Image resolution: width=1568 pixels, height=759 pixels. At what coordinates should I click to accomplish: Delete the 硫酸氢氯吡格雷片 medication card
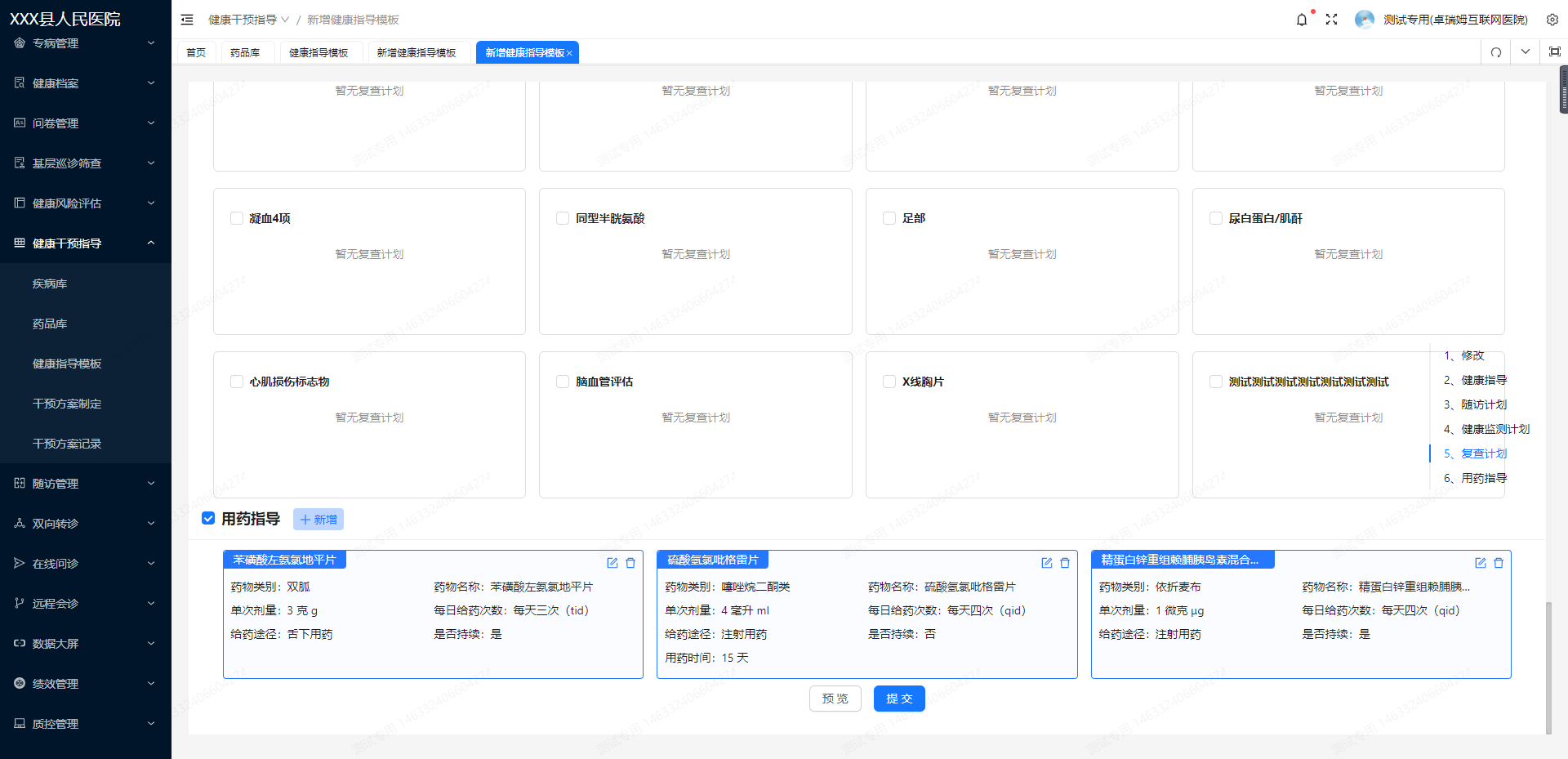tap(1065, 563)
